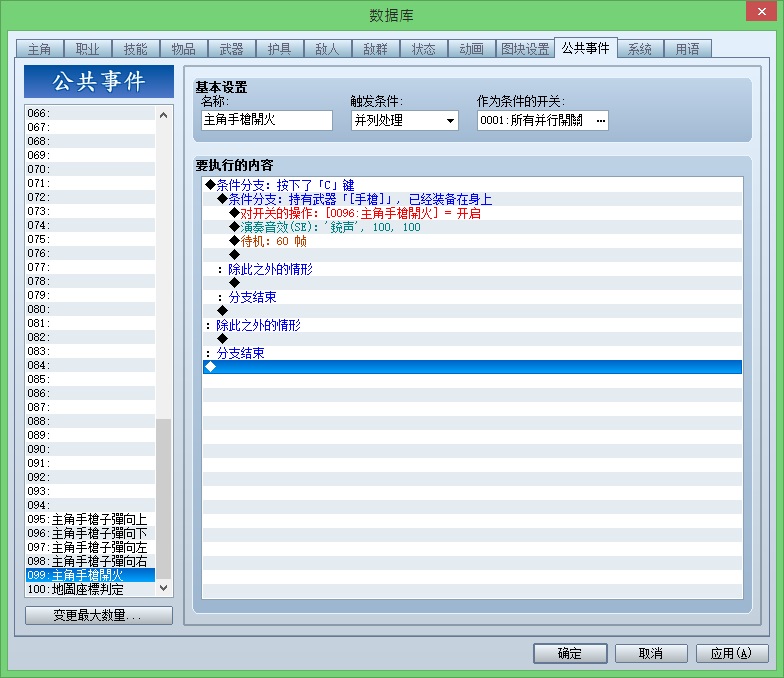Select the indented 除此之外的情形 branch line
The image size is (784, 678).
pyautogui.click(x=472, y=269)
